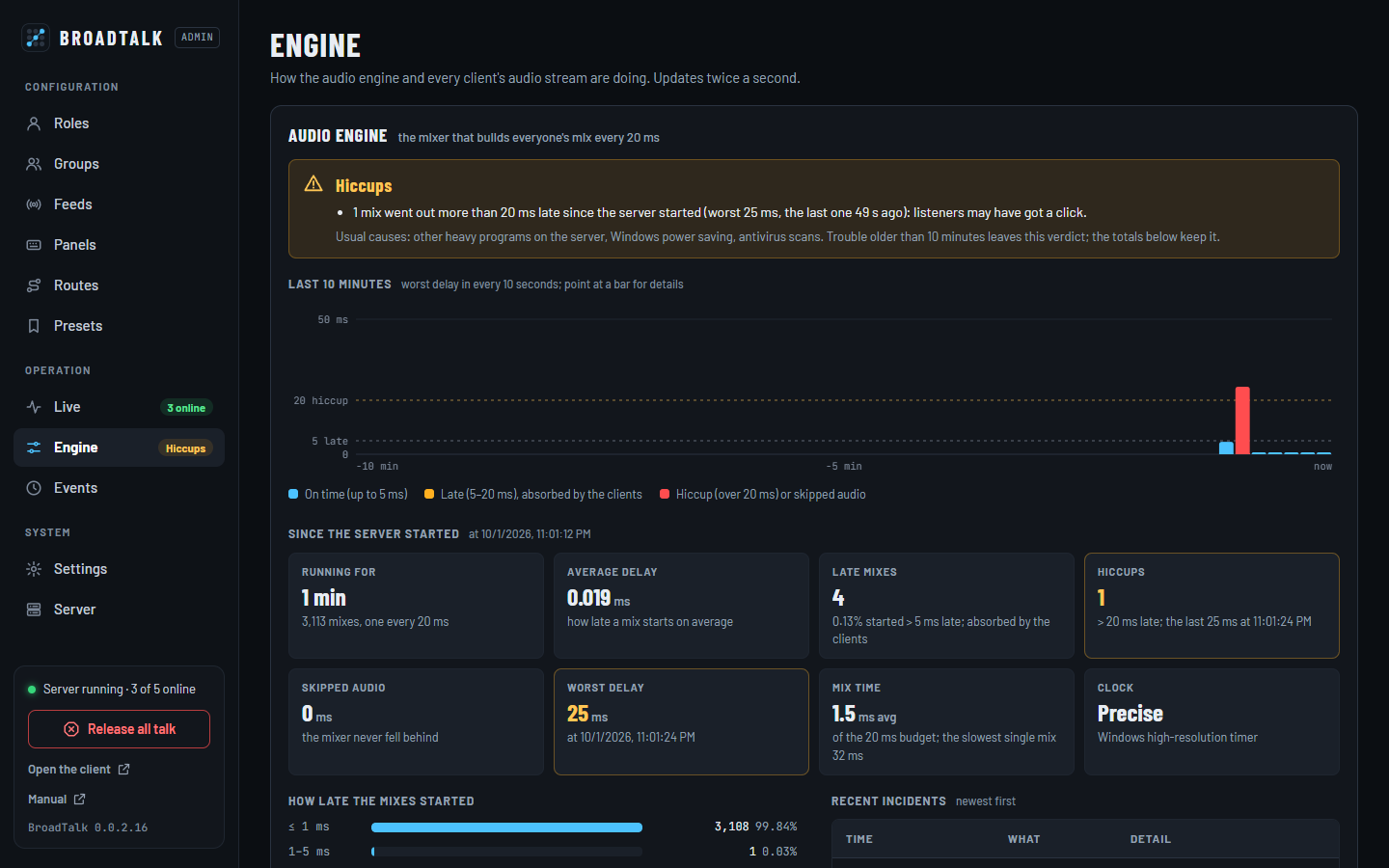Click the BroadTalk logo icon

(36, 38)
